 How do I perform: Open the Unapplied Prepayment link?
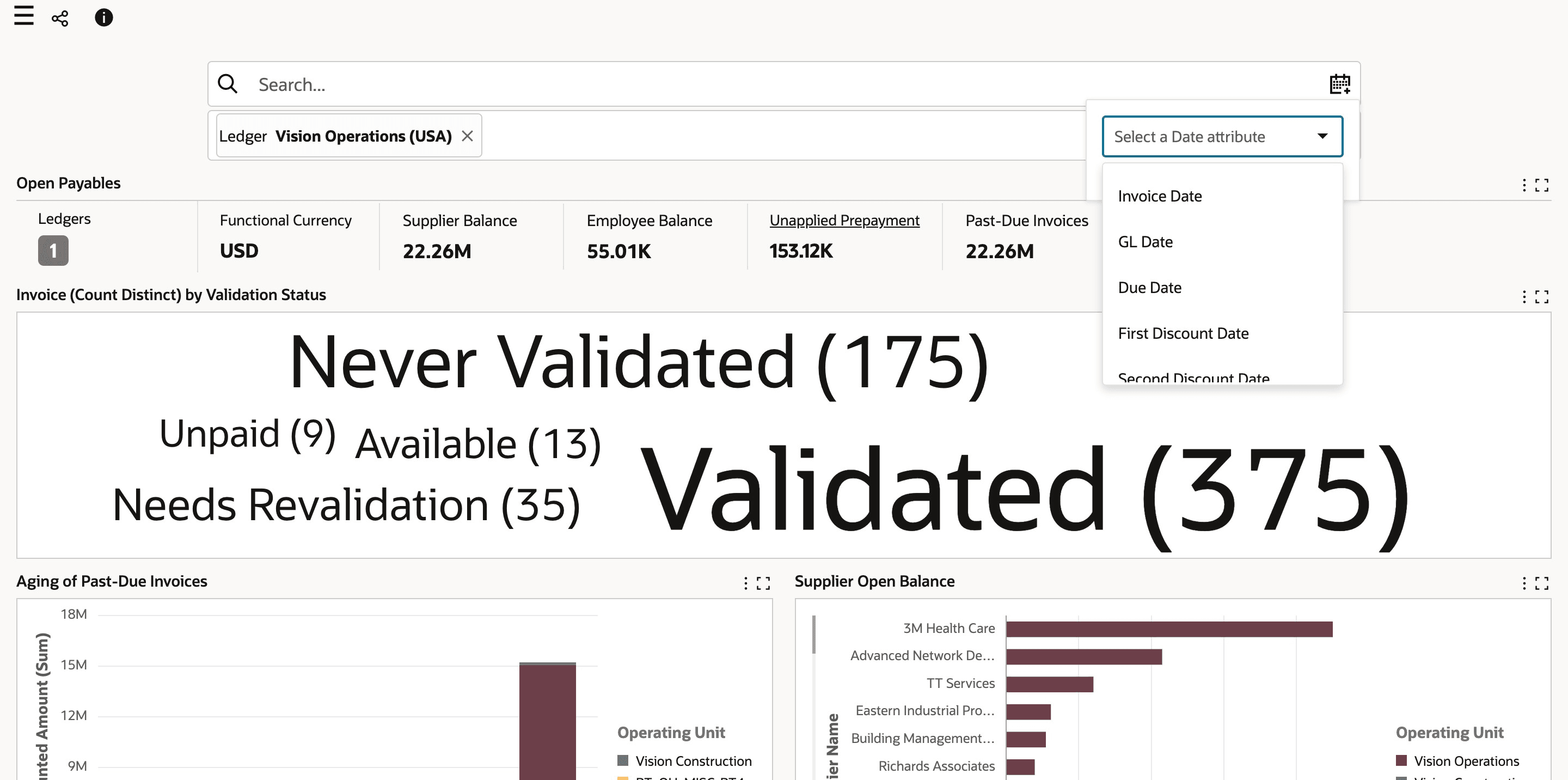pos(844,220)
